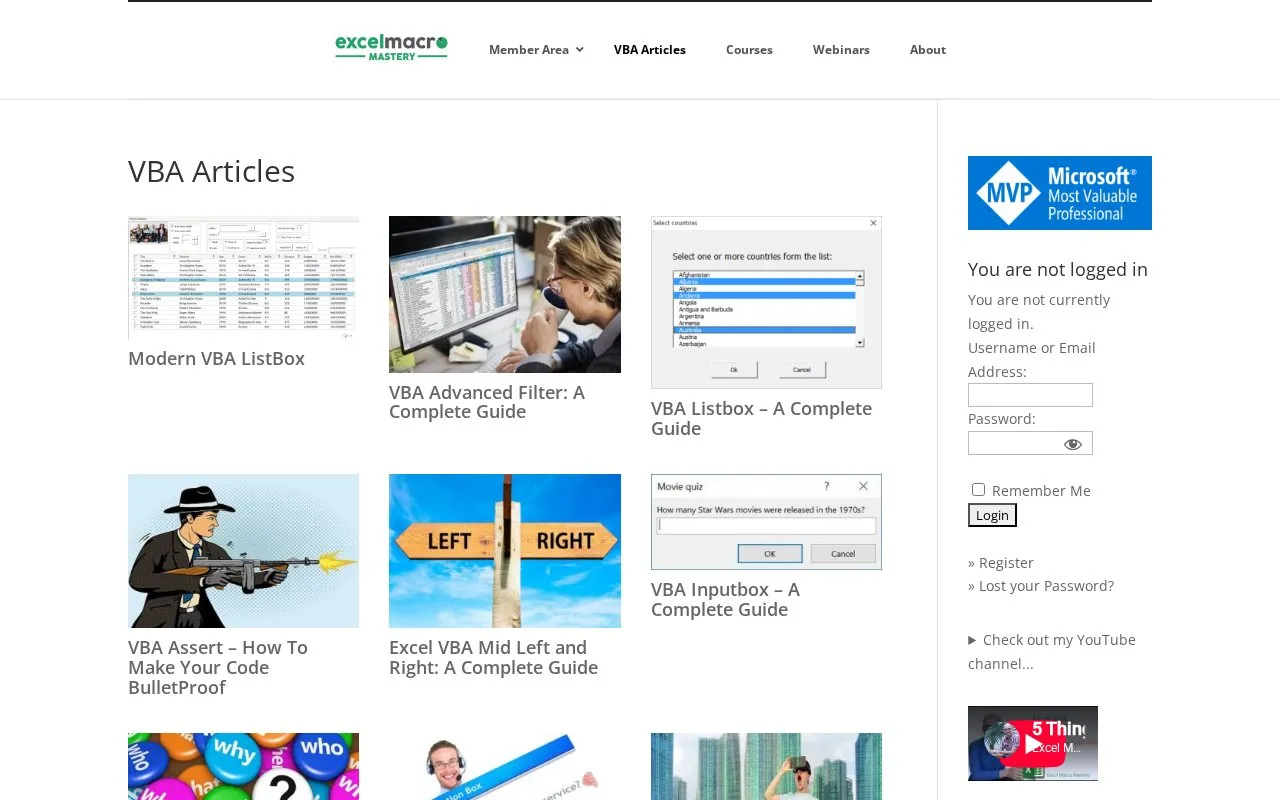The height and width of the screenshot is (800, 1280).
Task: Click the Excel Macro Mastery logo
Action: (391, 47)
